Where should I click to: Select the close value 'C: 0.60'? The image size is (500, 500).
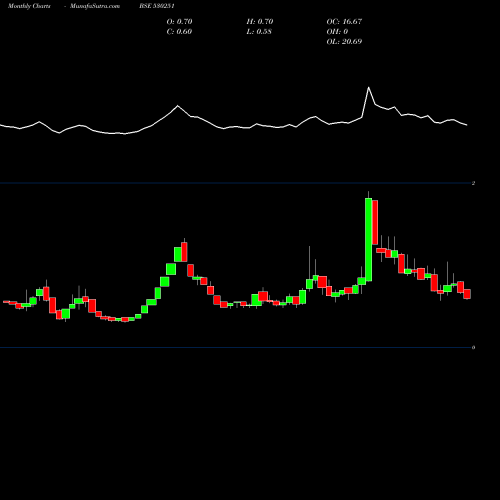click(x=179, y=31)
